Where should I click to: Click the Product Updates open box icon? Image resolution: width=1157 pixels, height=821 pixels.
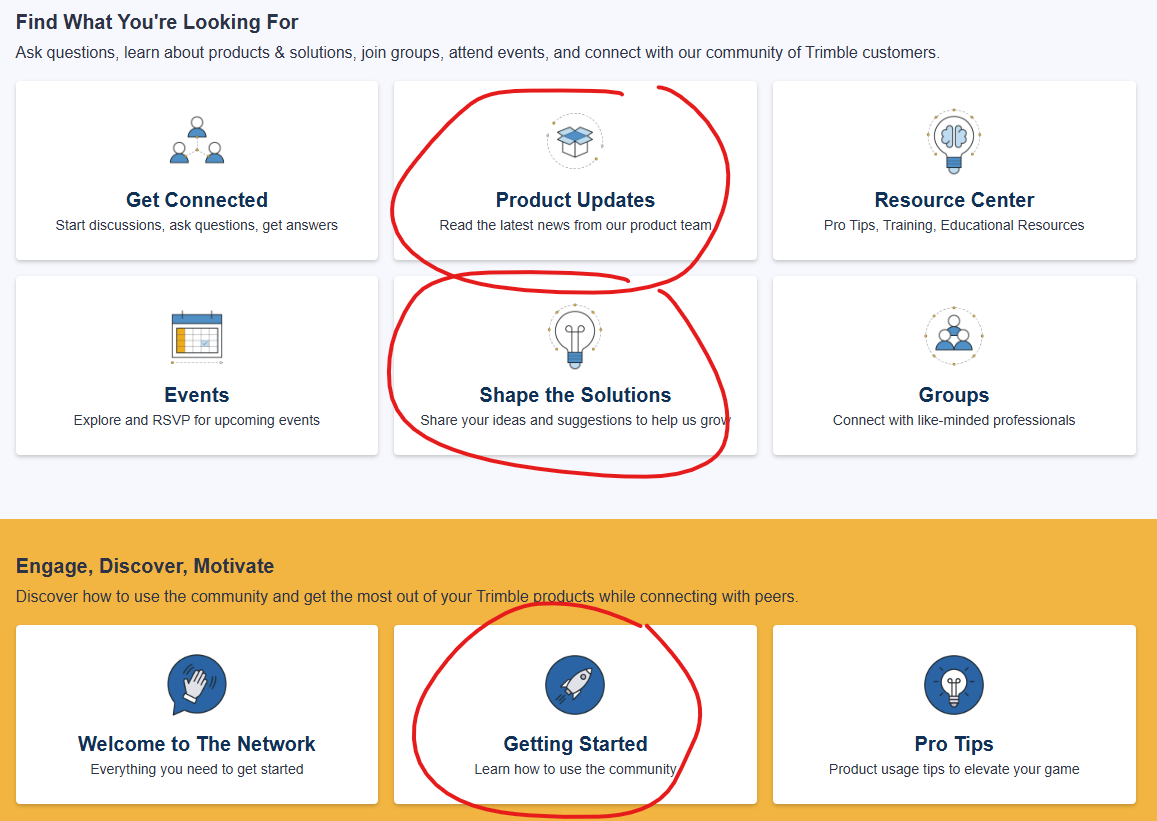click(x=575, y=140)
